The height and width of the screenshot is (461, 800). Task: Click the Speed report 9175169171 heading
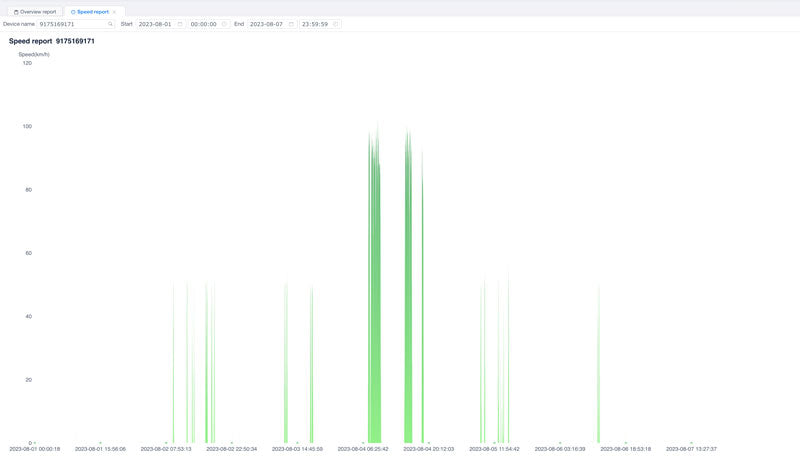(x=52, y=41)
